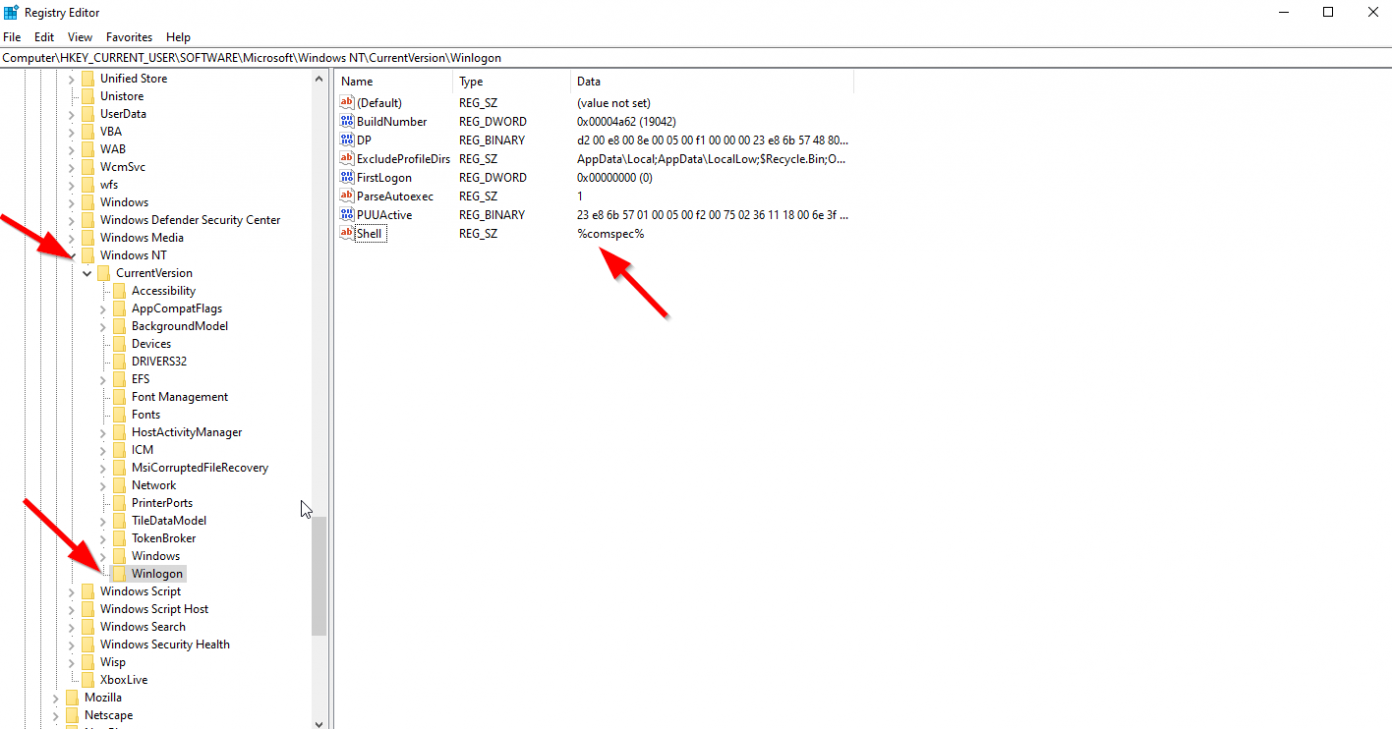
Task: Click the Devices folder icon
Action: (x=119, y=344)
